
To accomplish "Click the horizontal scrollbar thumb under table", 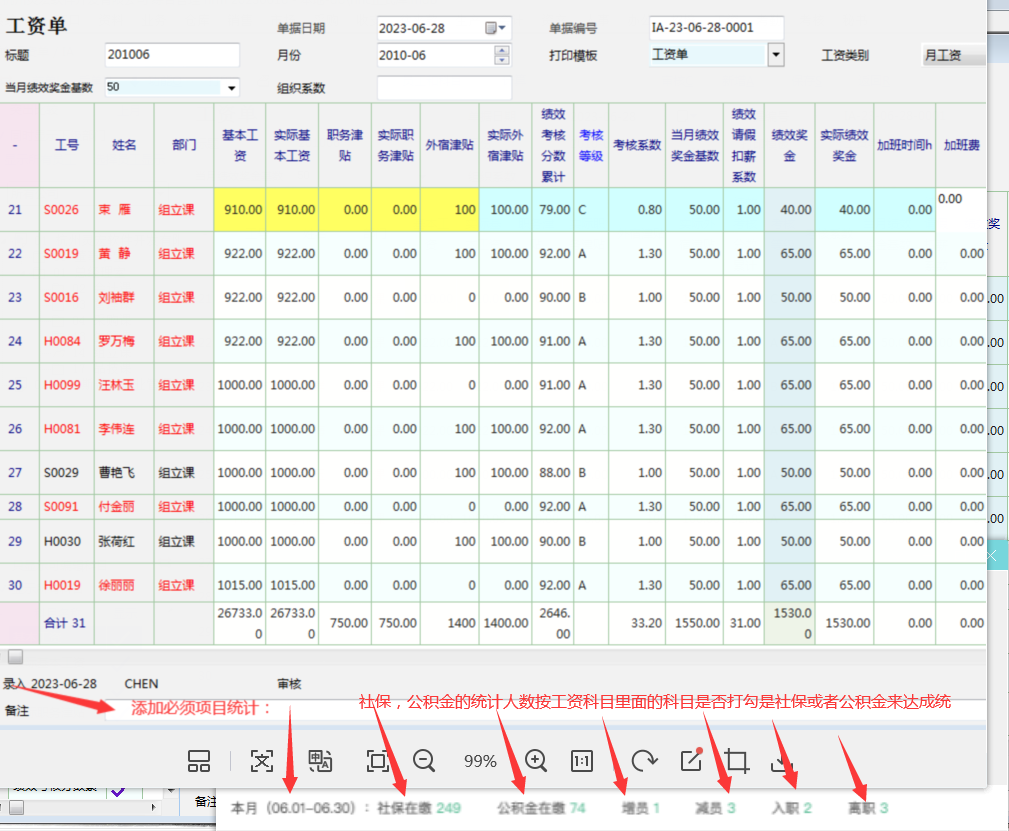I will 16,657.
